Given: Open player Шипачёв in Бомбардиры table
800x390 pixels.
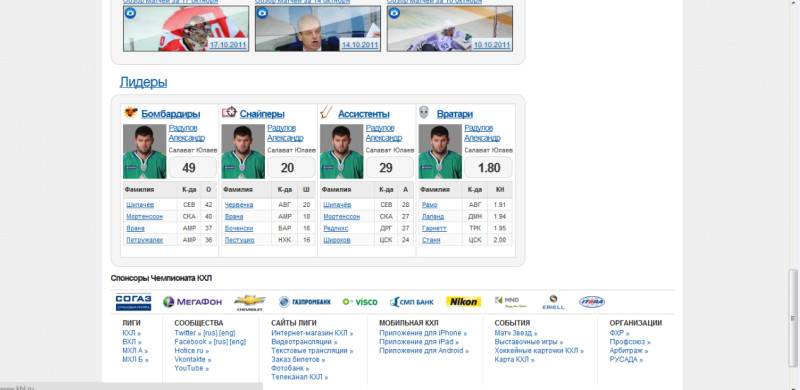Looking at the screenshot, I should (x=140, y=205).
